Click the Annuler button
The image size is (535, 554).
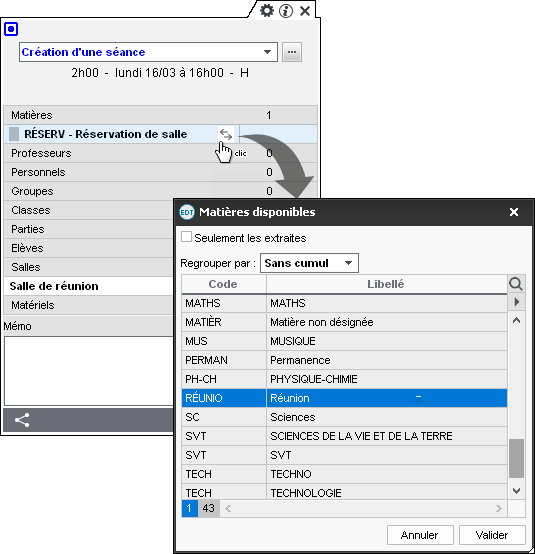[x=420, y=535]
